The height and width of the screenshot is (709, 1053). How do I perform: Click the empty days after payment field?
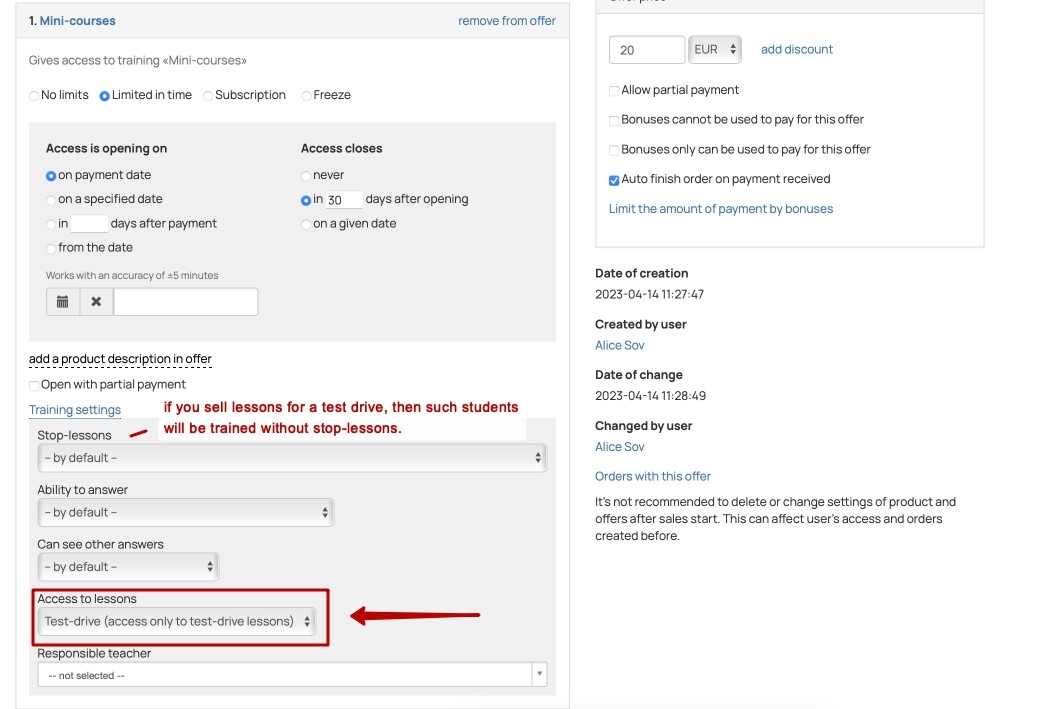coord(89,224)
